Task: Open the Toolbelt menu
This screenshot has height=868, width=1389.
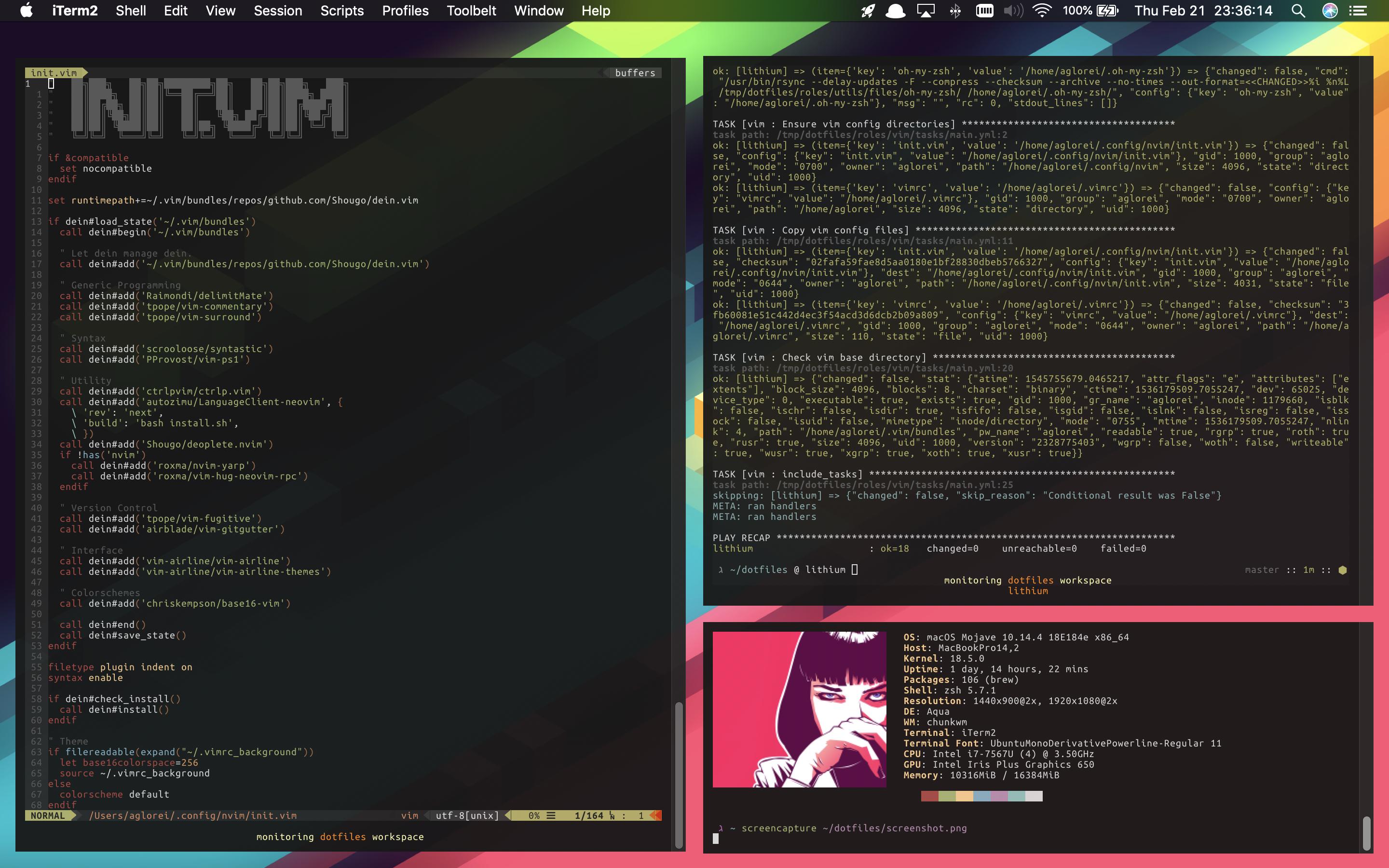Action: click(471, 11)
